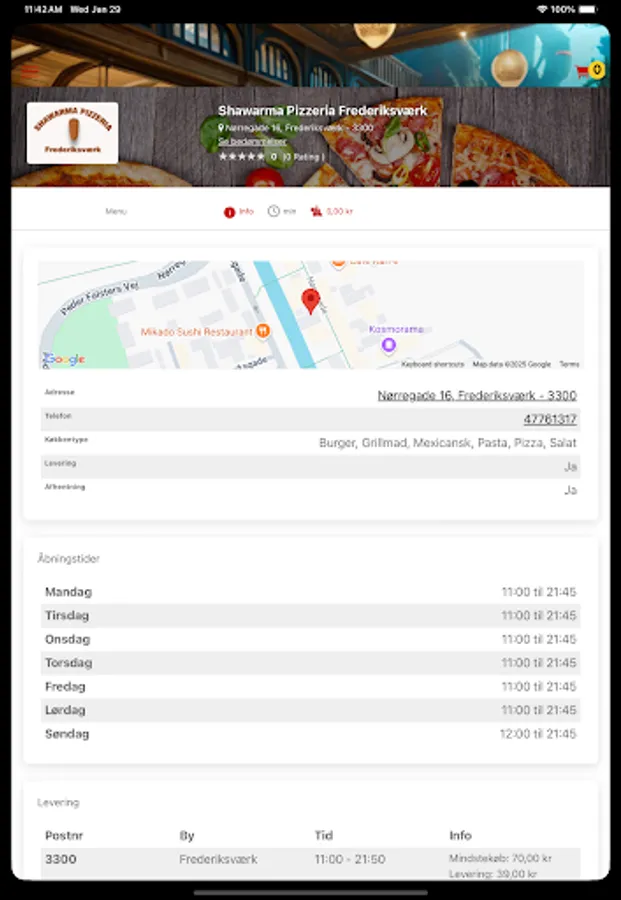Switch to the Menu tab

pyautogui.click(x=115, y=211)
